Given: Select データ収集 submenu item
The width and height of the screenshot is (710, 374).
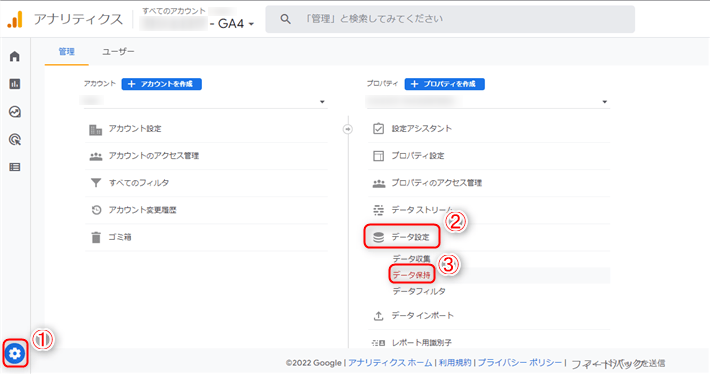Looking at the screenshot, I should click(411, 259).
